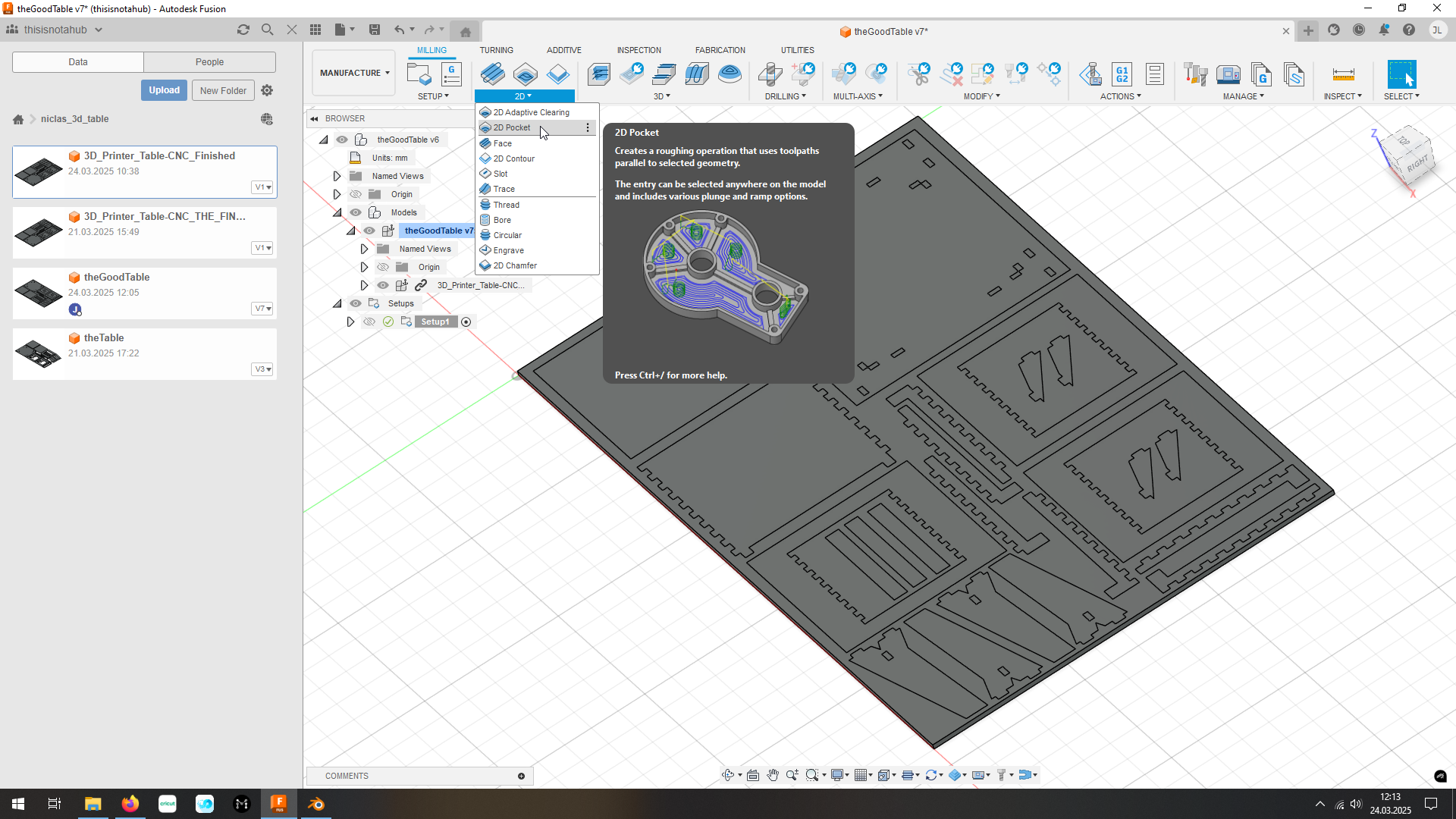Click the New Folder button
The height and width of the screenshot is (819, 1456).
(x=223, y=90)
